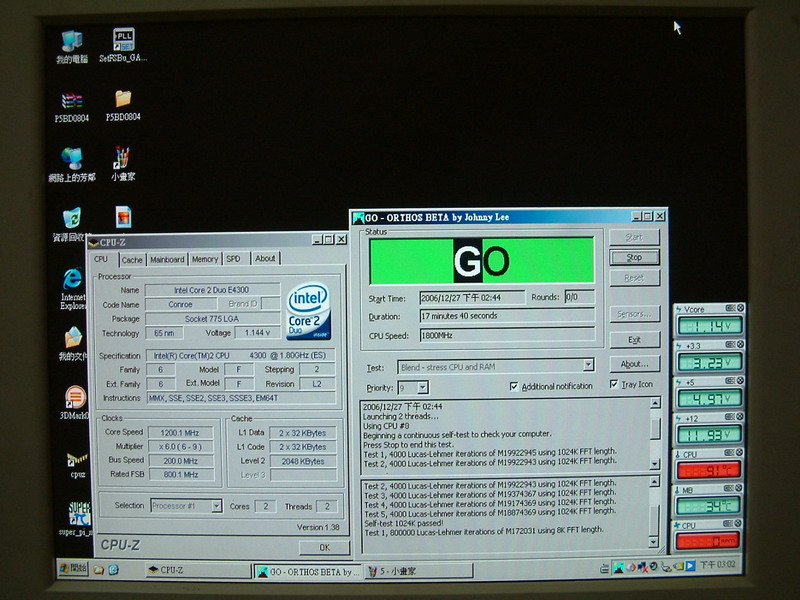Enable the Additional notification checkbox

pyautogui.click(x=514, y=386)
